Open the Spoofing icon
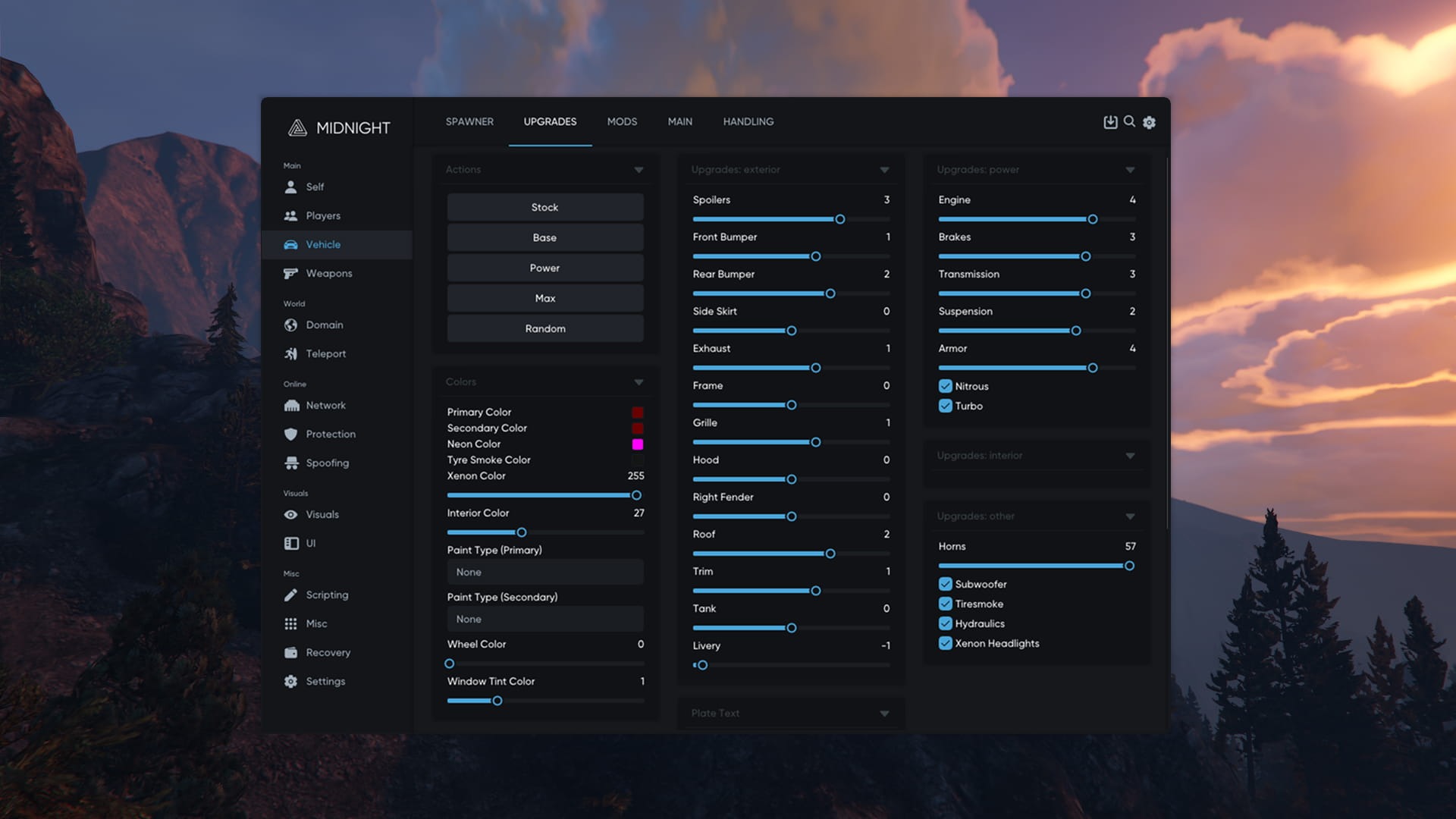This screenshot has height=819, width=1456. 291,463
